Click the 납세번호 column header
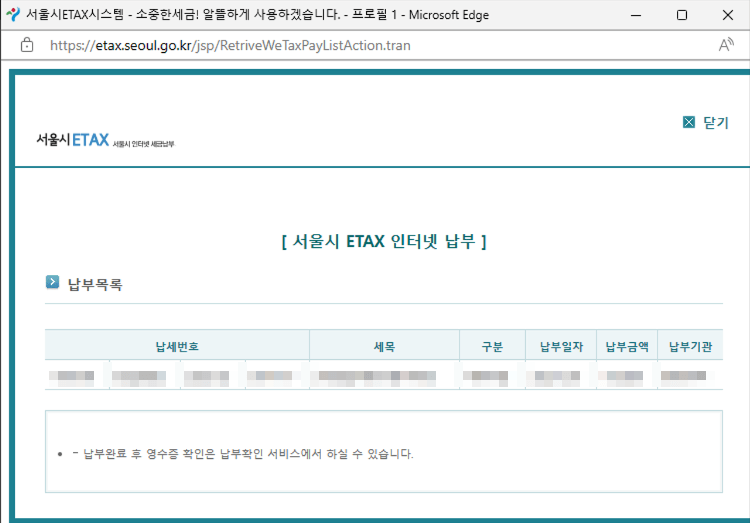The height and width of the screenshot is (523, 750). (x=177, y=346)
